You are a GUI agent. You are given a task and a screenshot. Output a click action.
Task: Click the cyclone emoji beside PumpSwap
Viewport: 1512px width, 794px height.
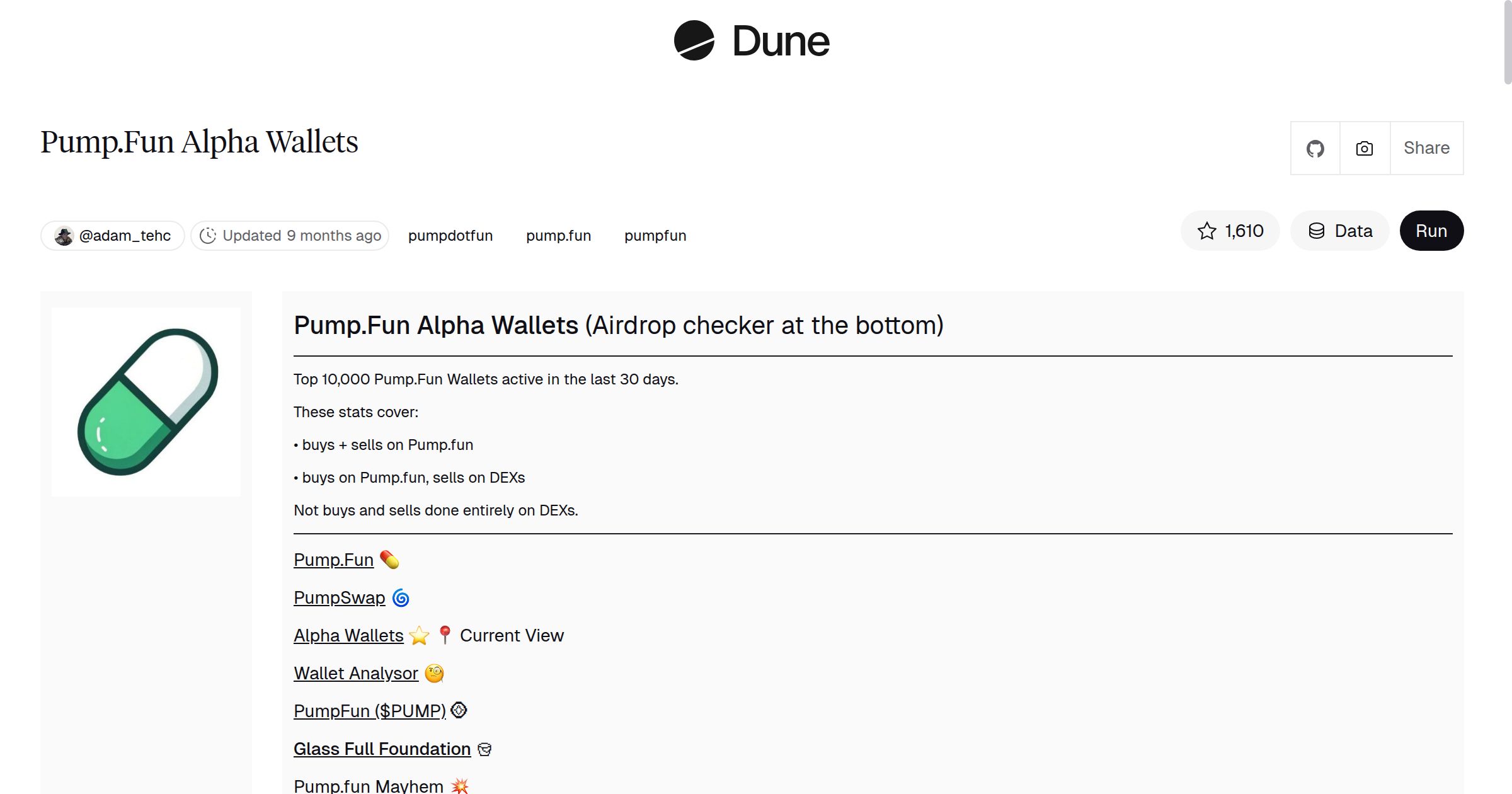pos(401,597)
